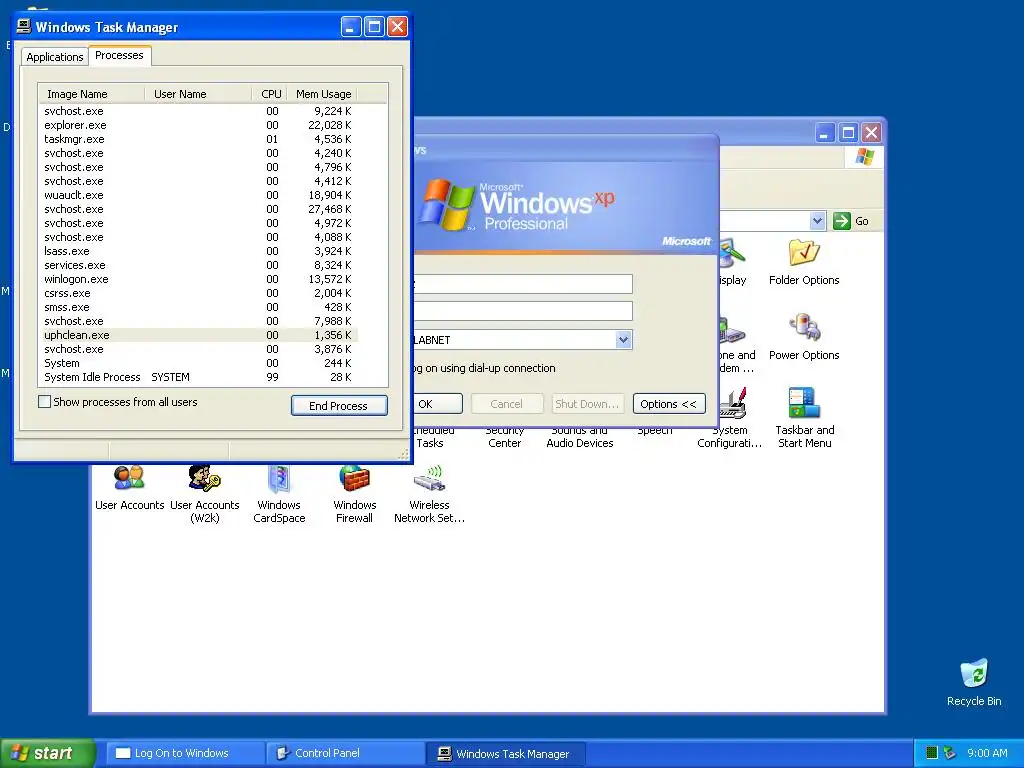Switch to Windows Task Manager taskbar button
Viewport: 1024px width, 768px height.
505,753
